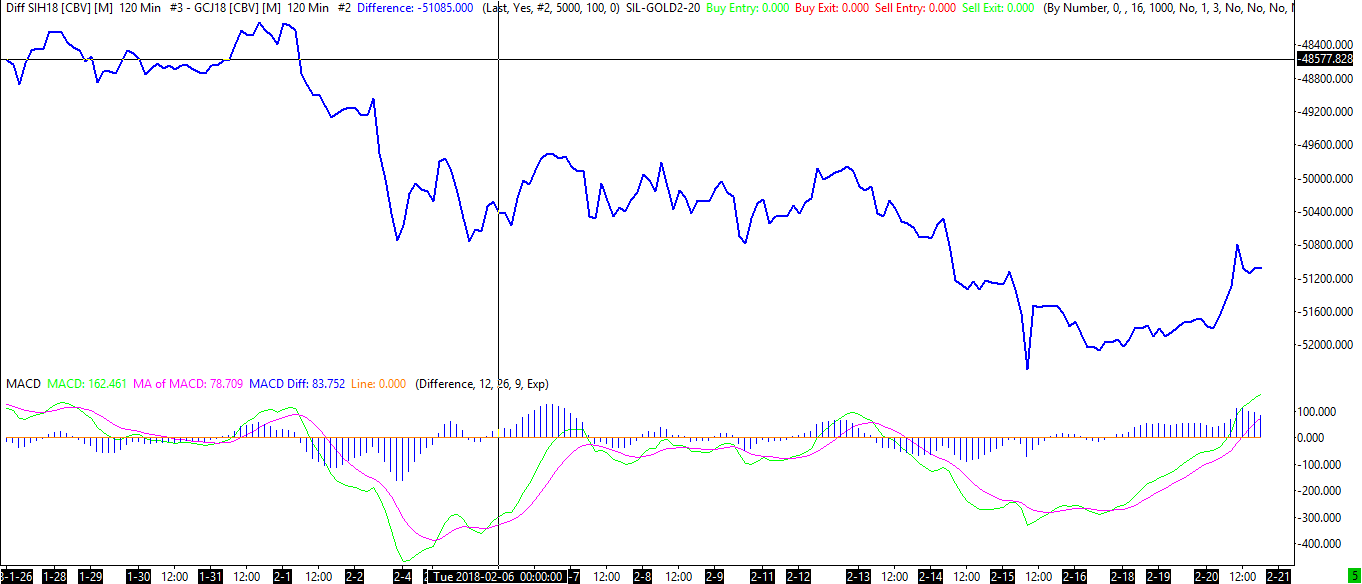The height and width of the screenshot is (584, 1362).
Task: Click the 2-1 date marker on time axis
Action: pos(283,577)
